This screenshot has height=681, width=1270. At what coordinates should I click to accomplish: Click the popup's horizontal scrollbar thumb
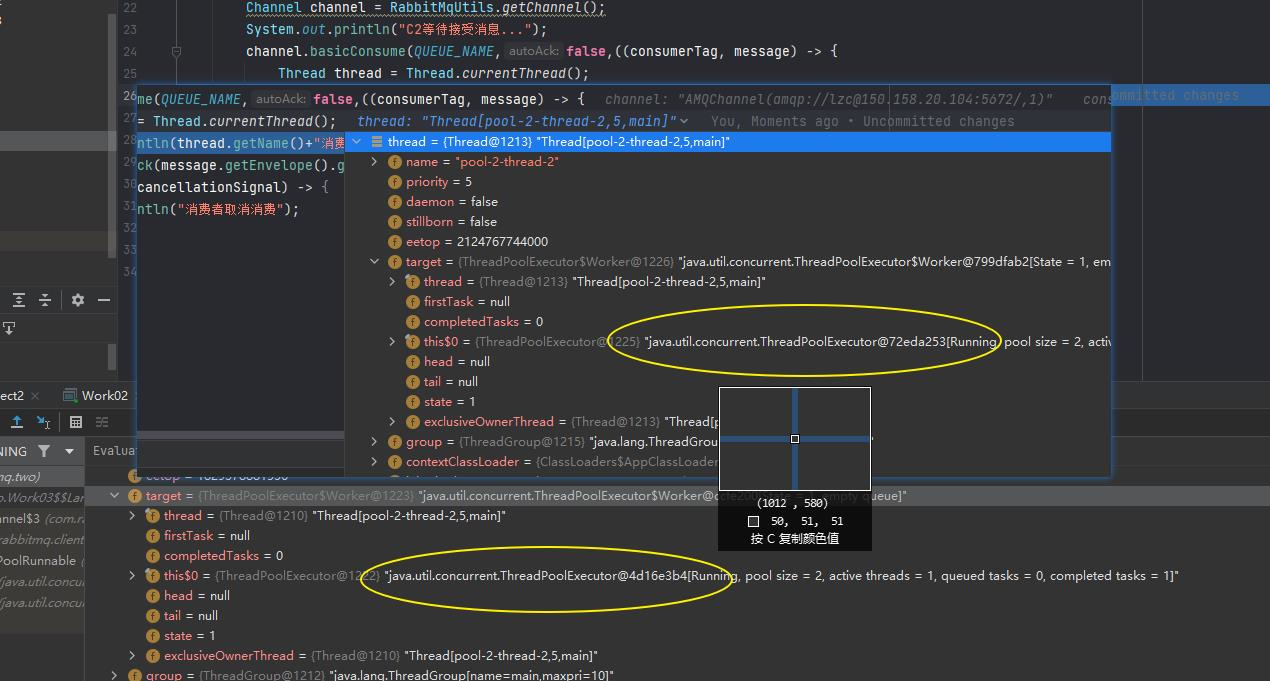coord(240,436)
